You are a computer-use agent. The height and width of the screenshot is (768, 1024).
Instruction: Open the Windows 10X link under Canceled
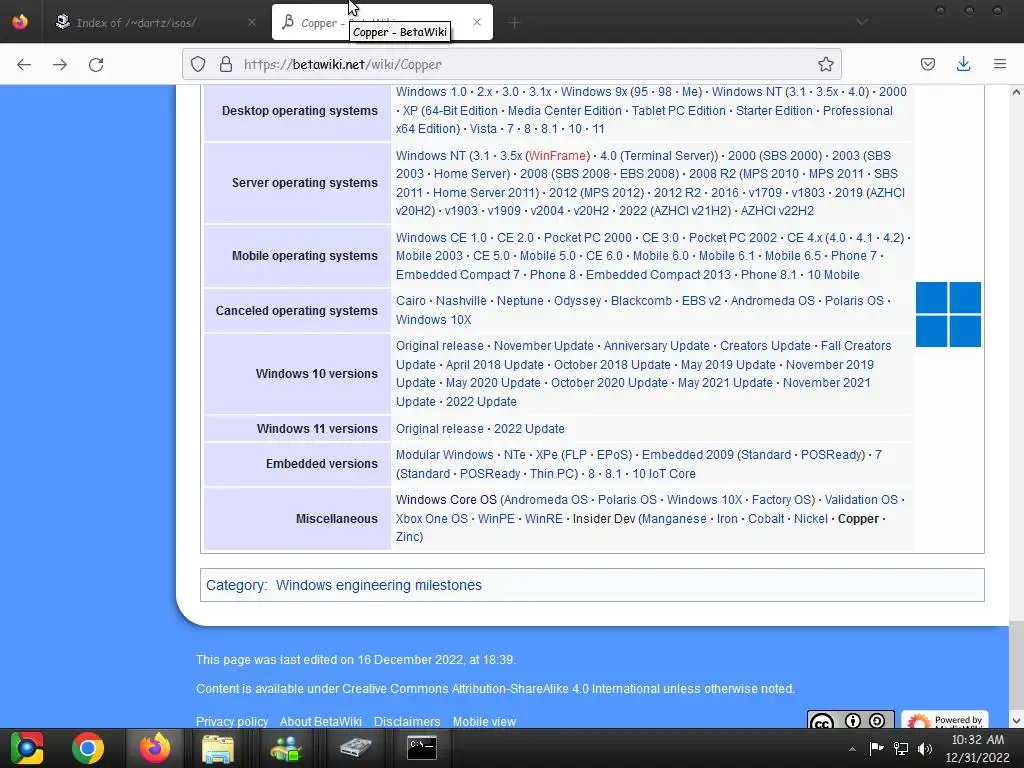[434, 320]
